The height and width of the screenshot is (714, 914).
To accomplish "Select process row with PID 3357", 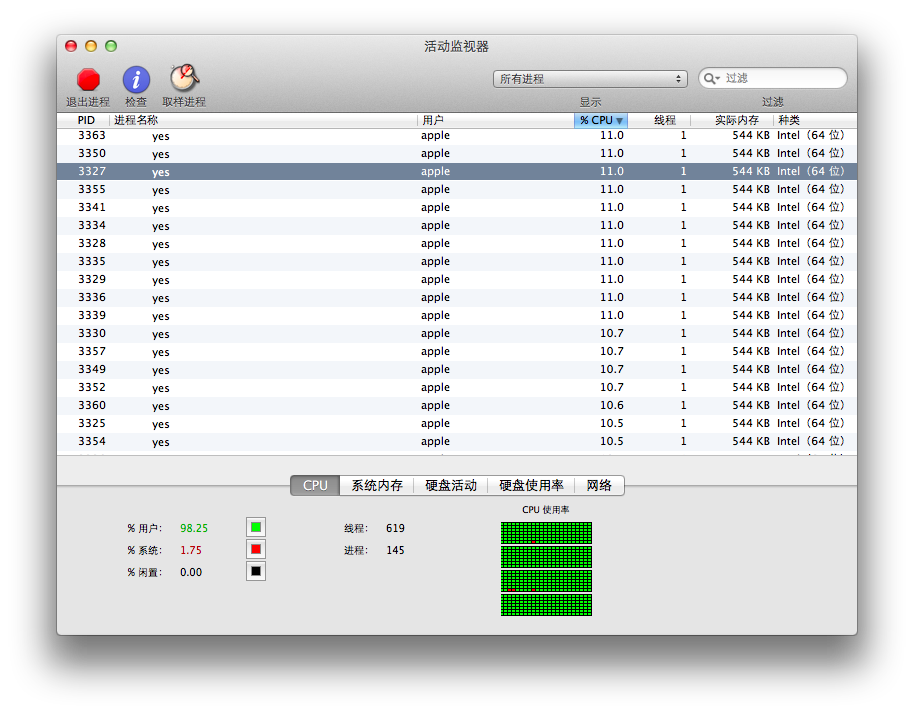I will click(x=456, y=351).
